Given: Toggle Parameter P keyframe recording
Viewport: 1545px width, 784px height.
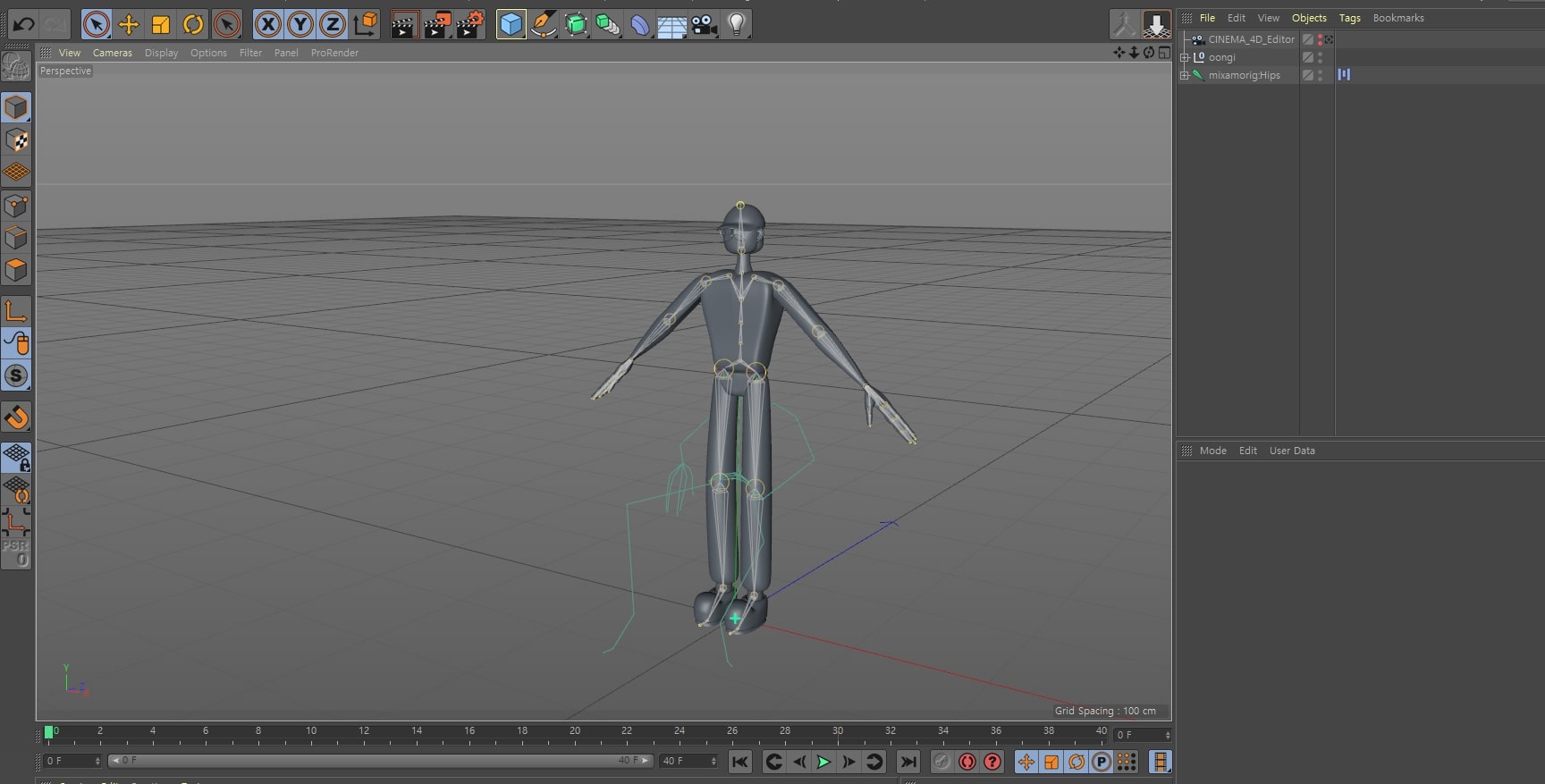Looking at the screenshot, I should [1102, 762].
